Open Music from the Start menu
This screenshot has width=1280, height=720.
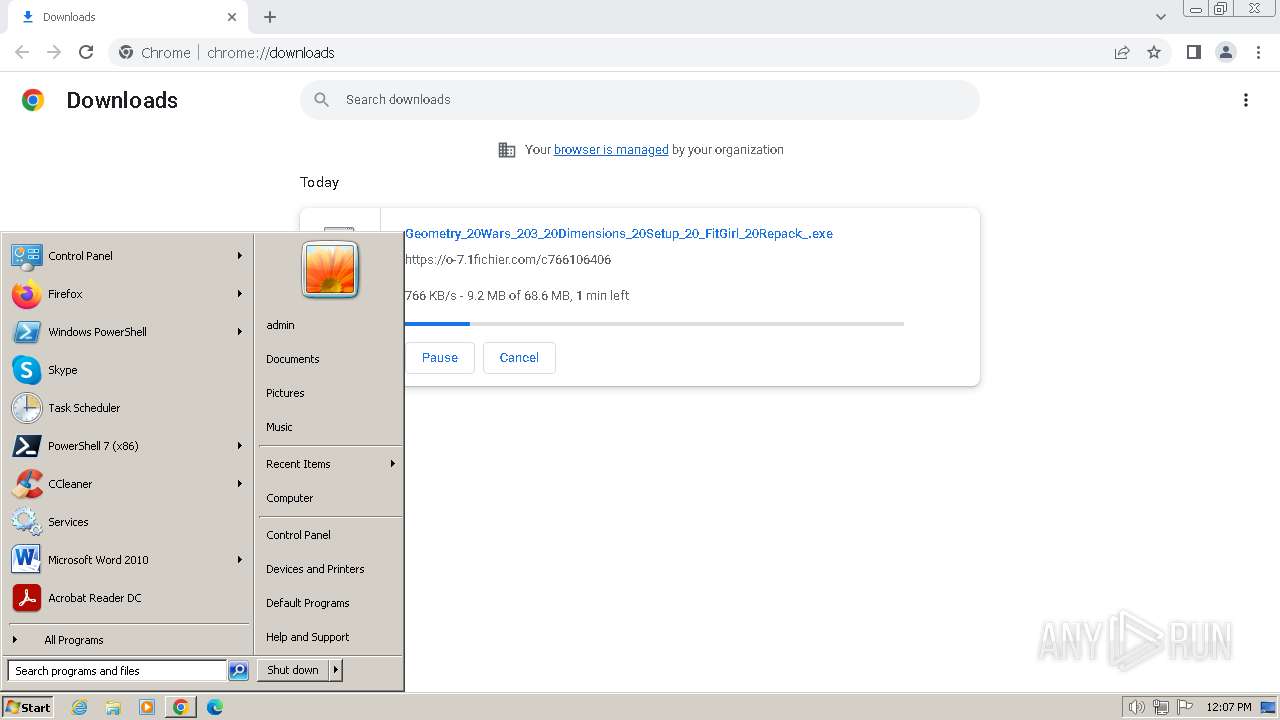pos(279,427)
